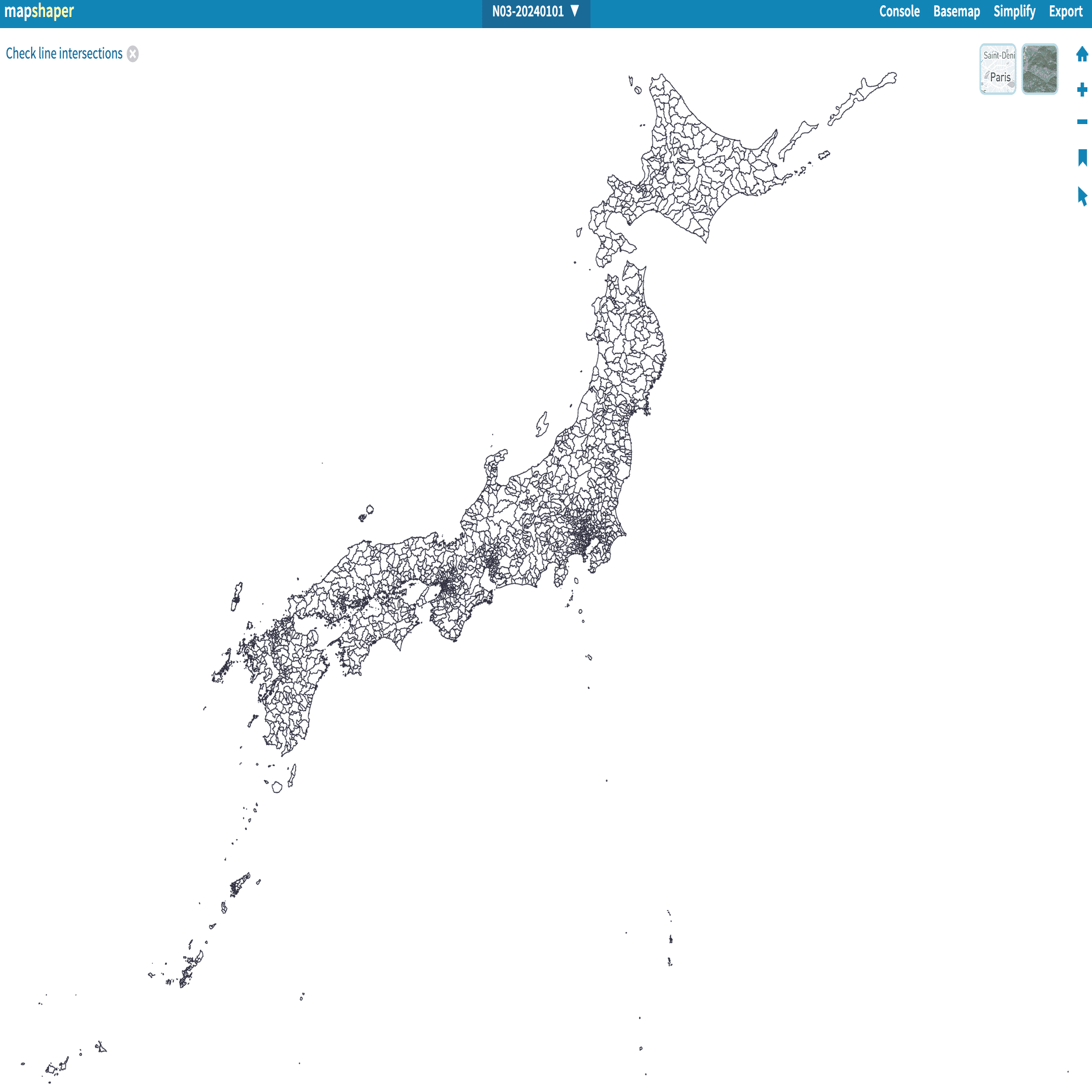The width and height of the screenshot is (1092, 1092).
Task: Activate the inspect features arrow tool
Action: point(1080,196)
